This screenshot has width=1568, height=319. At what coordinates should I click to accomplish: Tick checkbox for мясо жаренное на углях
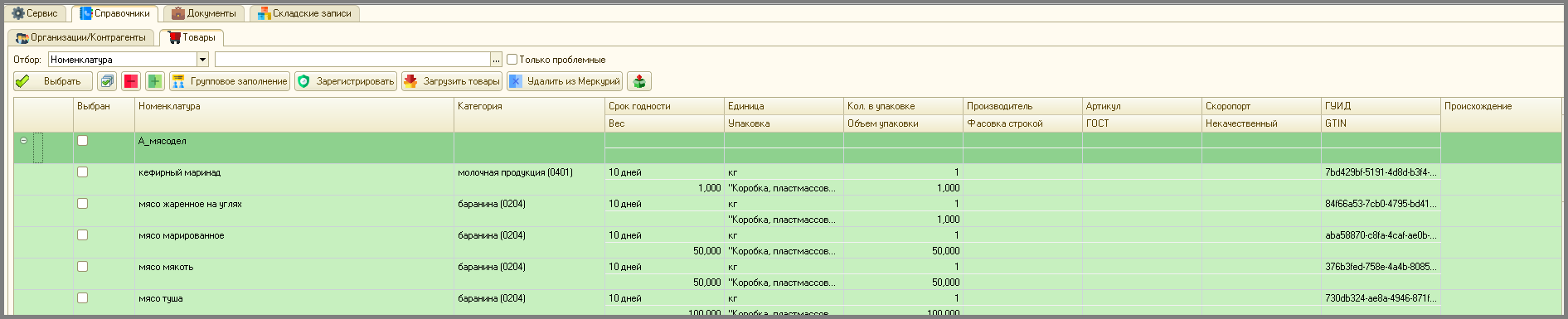[82, 204]
